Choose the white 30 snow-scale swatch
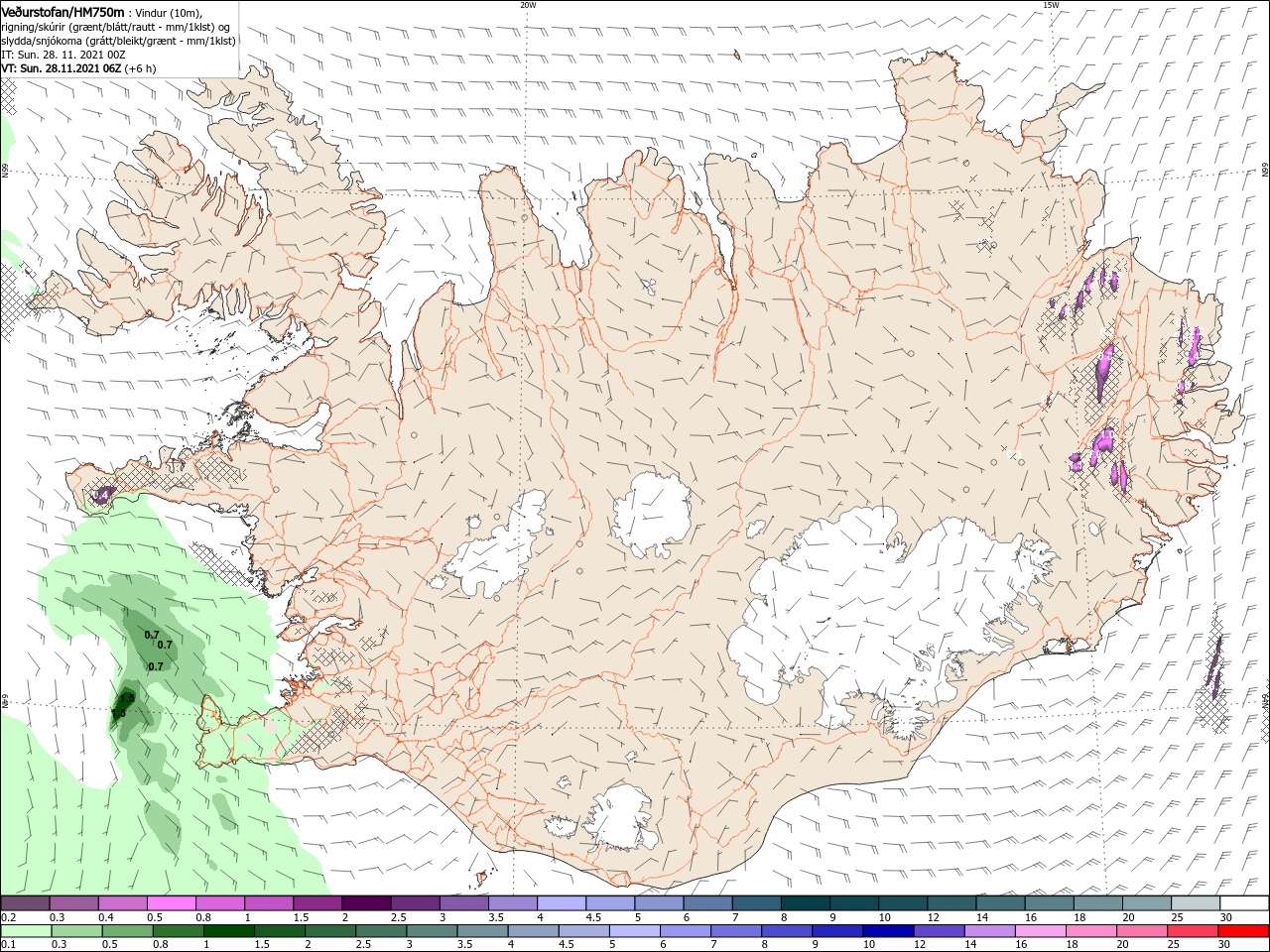This screenshot has width=1270, height=952. (1244, 903)
